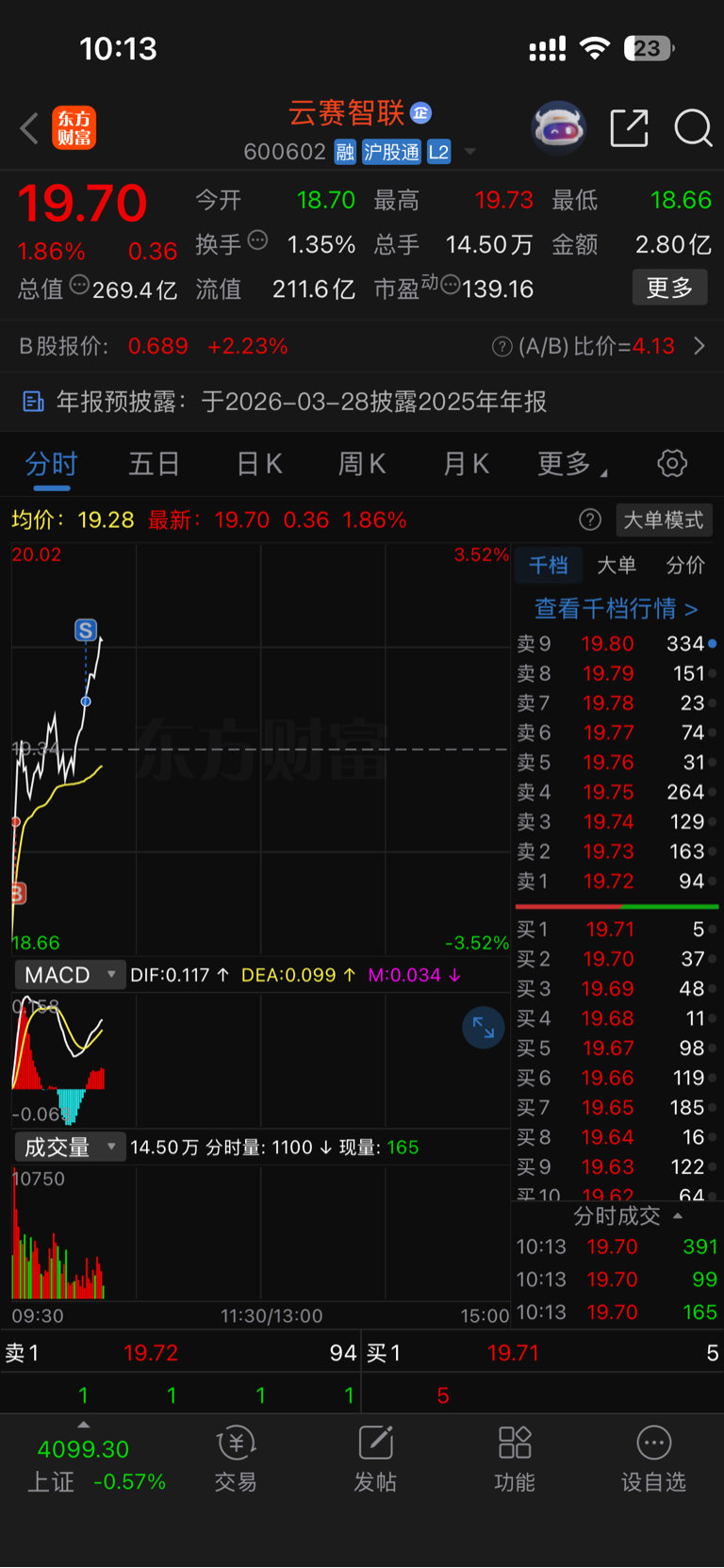Open the 更多 chart period dropdown

coord(572,463)
